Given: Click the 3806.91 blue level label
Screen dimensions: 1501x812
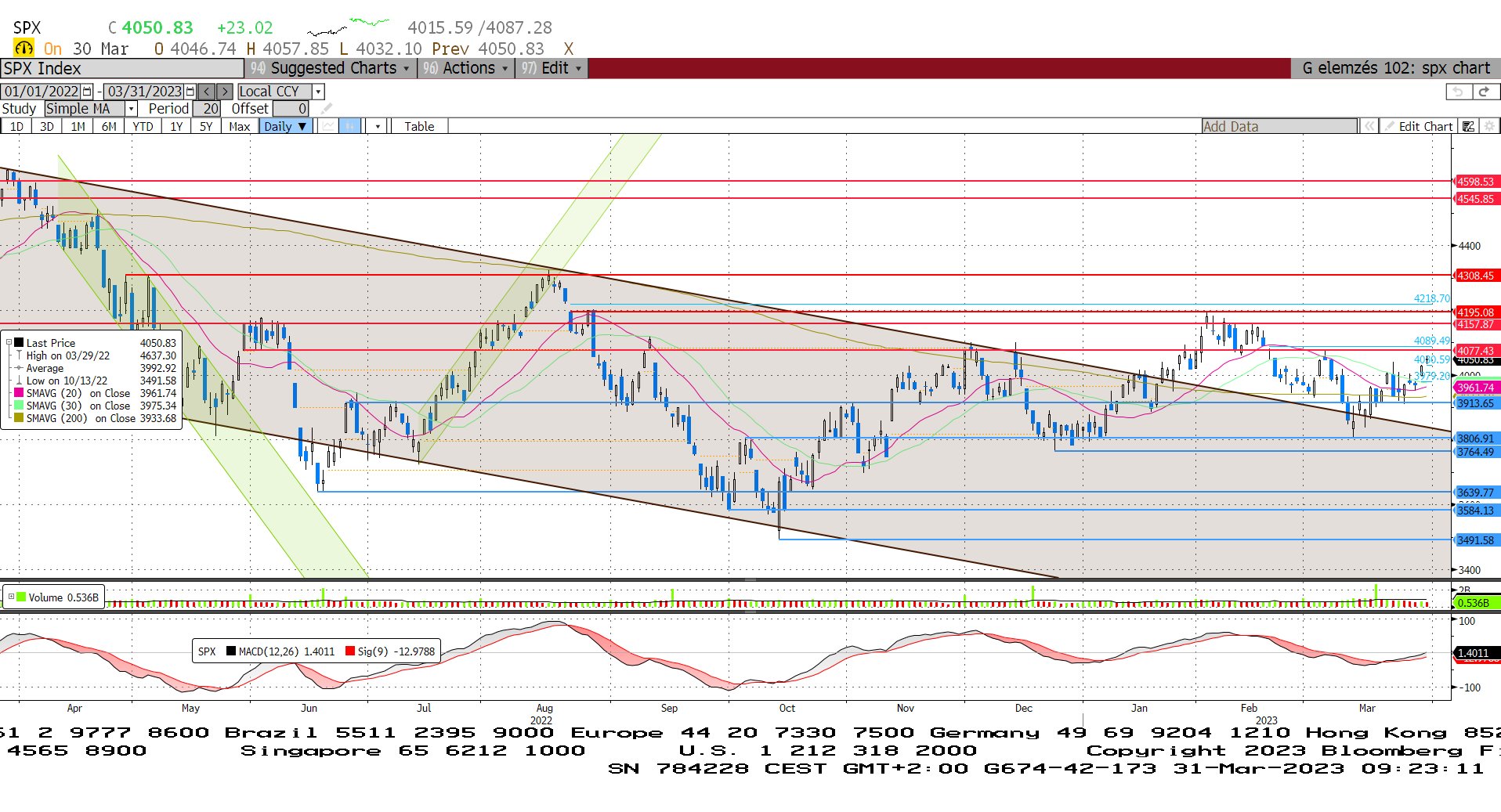Looking at the screenshot, I should tap(1477, 438).
